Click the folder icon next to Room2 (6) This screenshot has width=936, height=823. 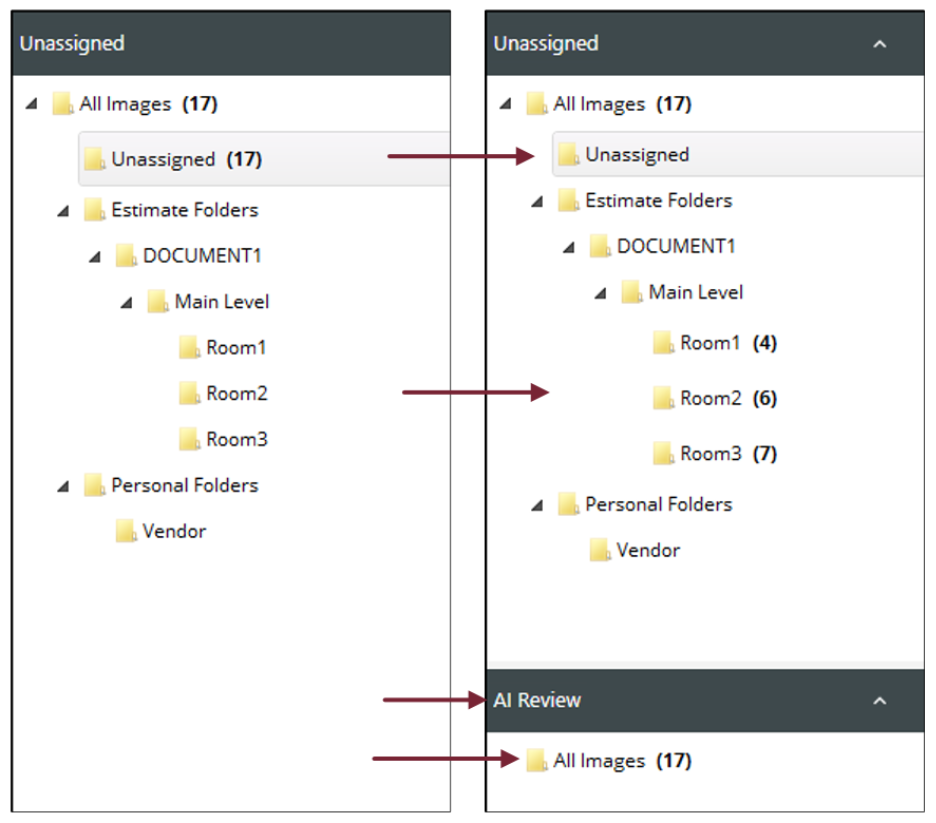tap(664, 399)
